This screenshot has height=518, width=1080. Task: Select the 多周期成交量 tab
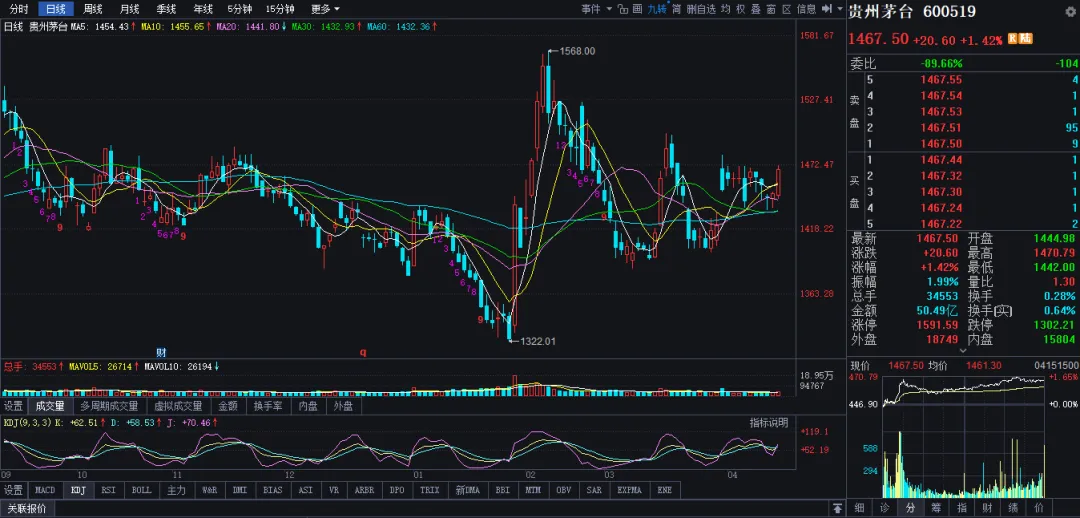109,406
